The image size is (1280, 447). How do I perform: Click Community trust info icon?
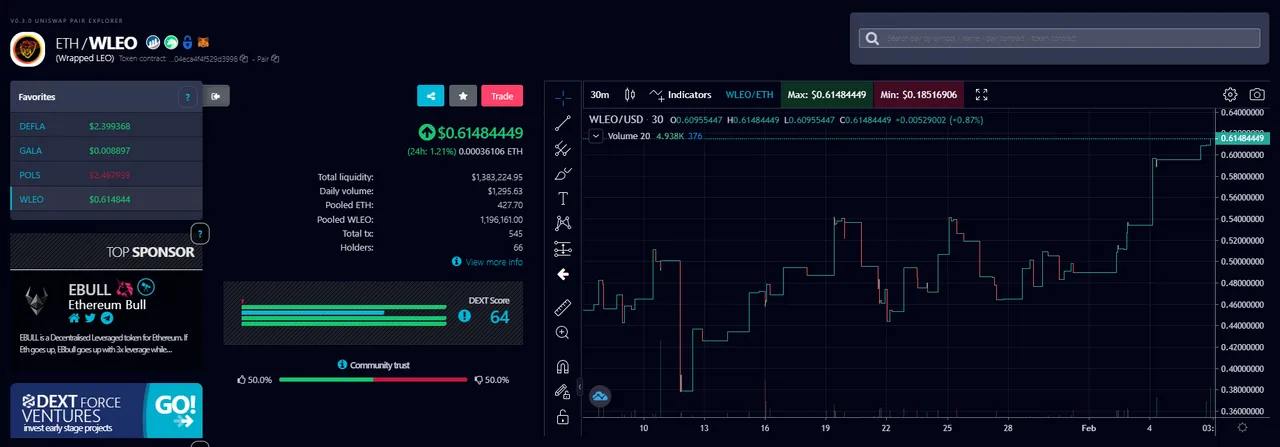[342, 365]
